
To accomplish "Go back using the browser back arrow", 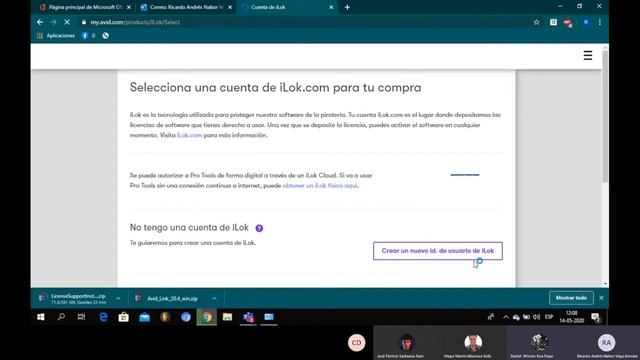I will (x=40, y=22).
